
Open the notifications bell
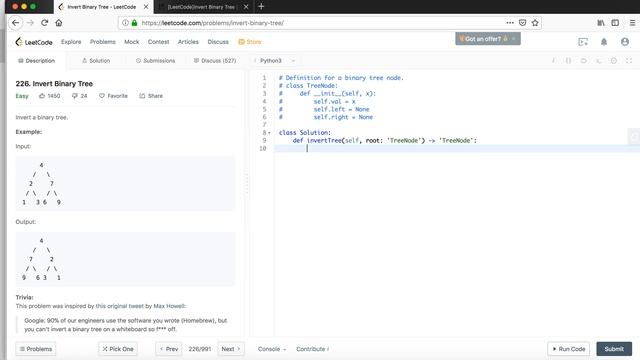click(604, 42)
